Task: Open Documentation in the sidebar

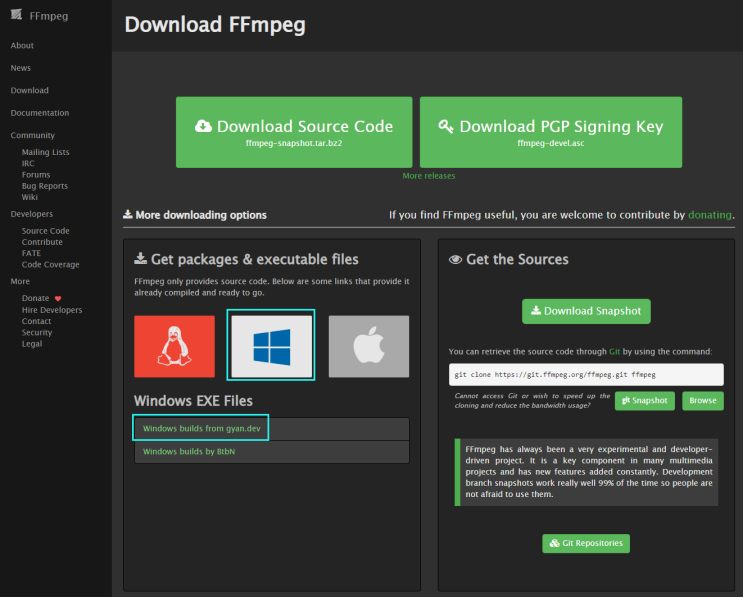Action: (x=40, y=113)
